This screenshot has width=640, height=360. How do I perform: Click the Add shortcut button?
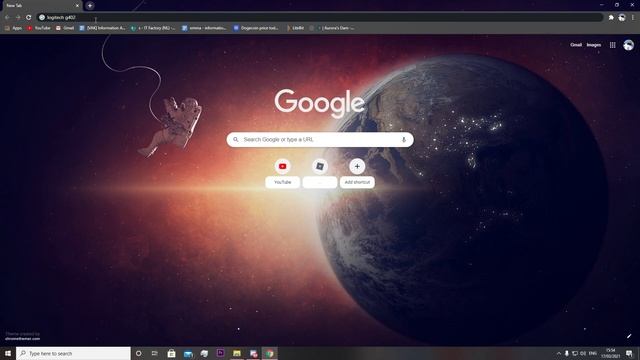pos(357,173)
